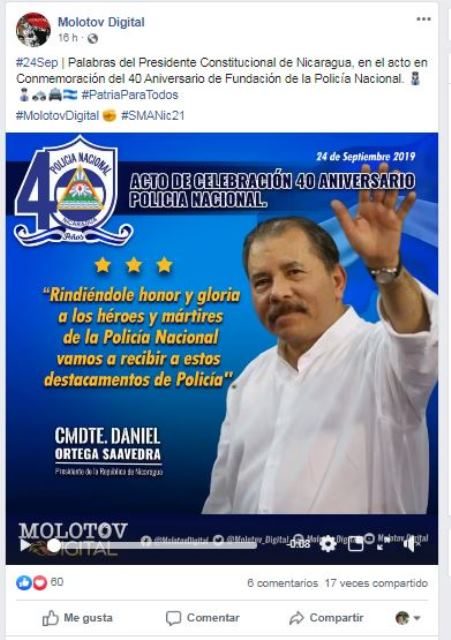Enter fullscreen video mode
The image size is (451, 640).
tap(382, 544)
